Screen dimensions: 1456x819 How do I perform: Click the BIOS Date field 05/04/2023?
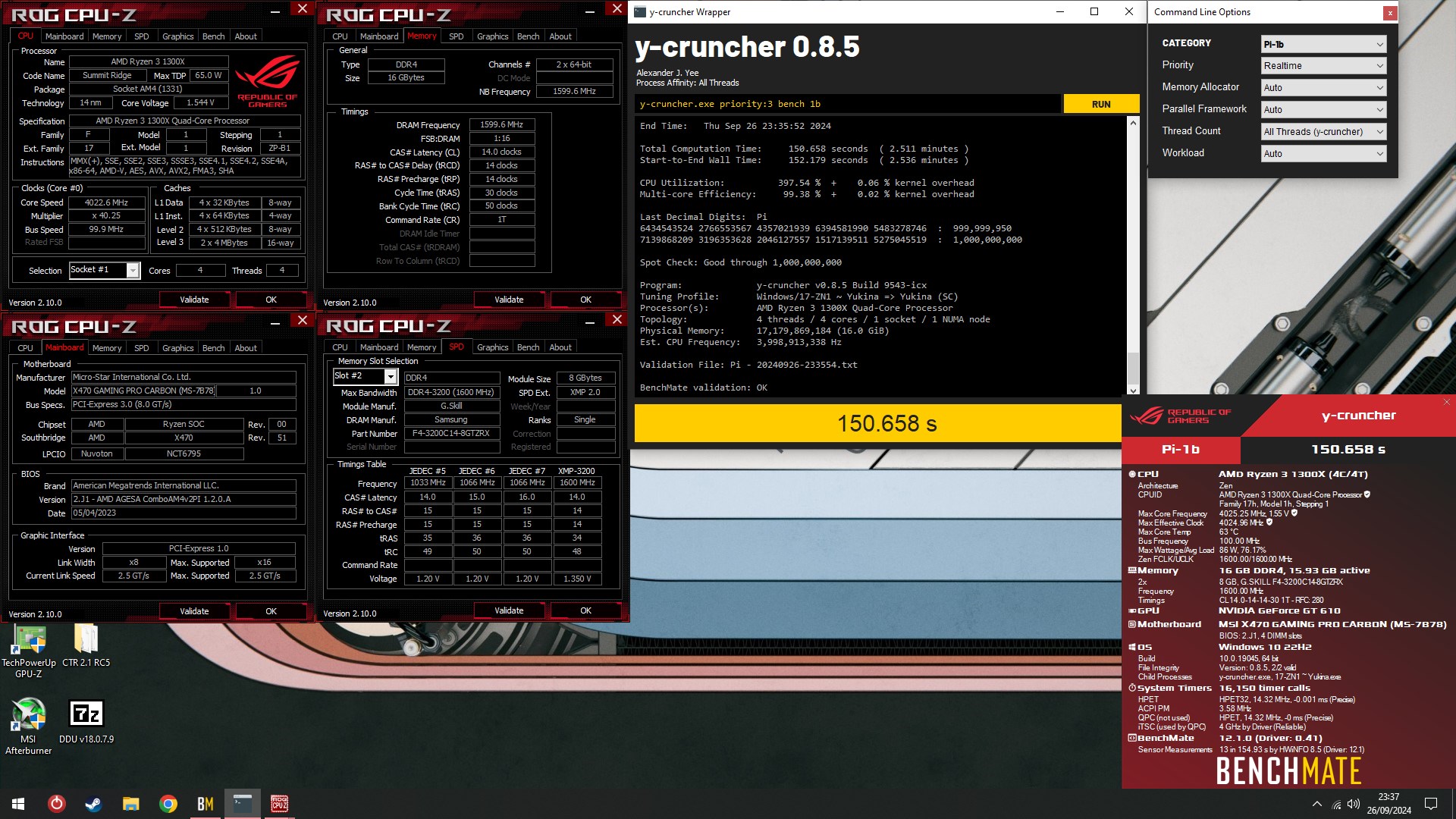click(x=184, y=513)
